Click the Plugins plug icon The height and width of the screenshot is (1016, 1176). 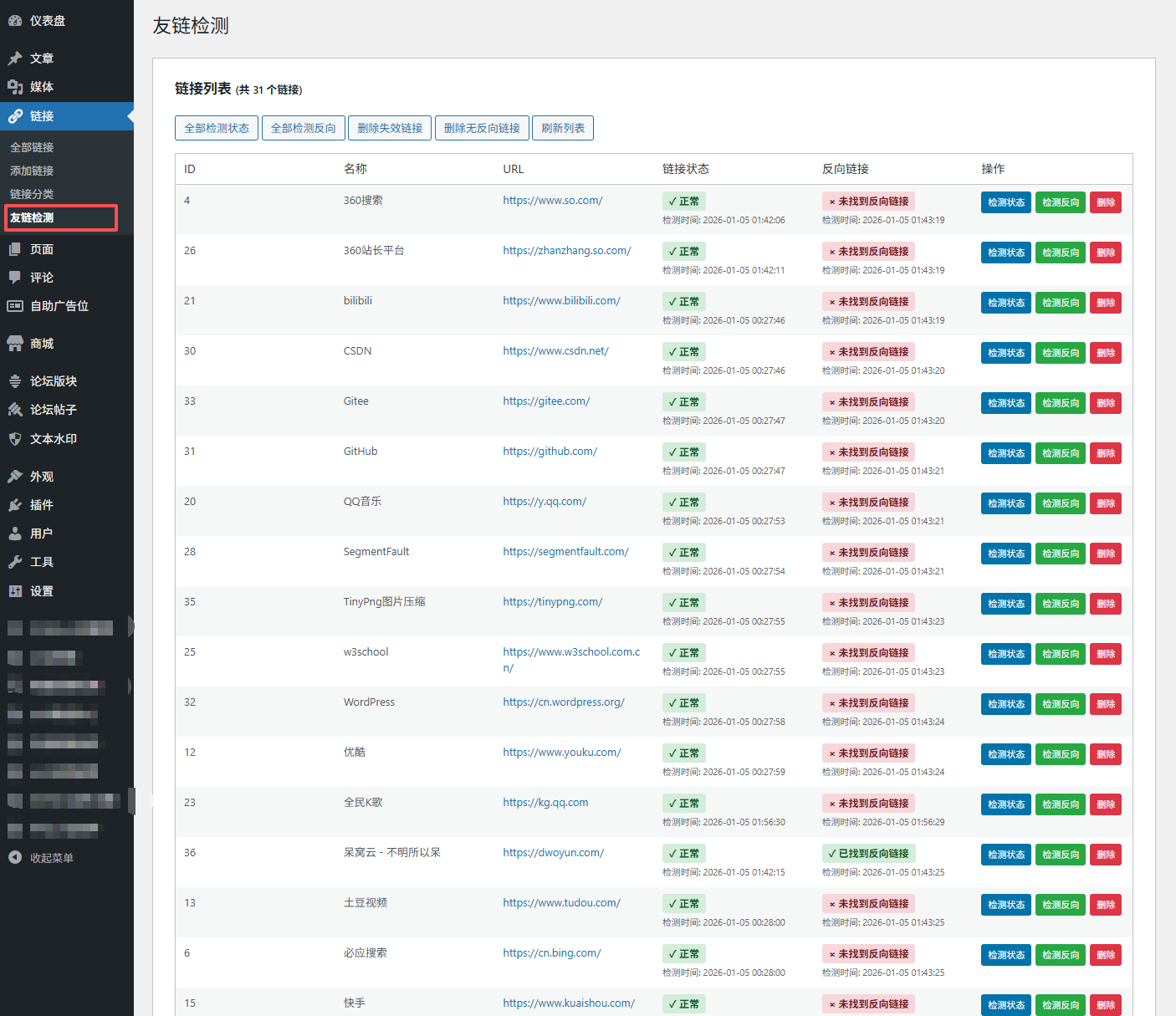tap(15, 505)
